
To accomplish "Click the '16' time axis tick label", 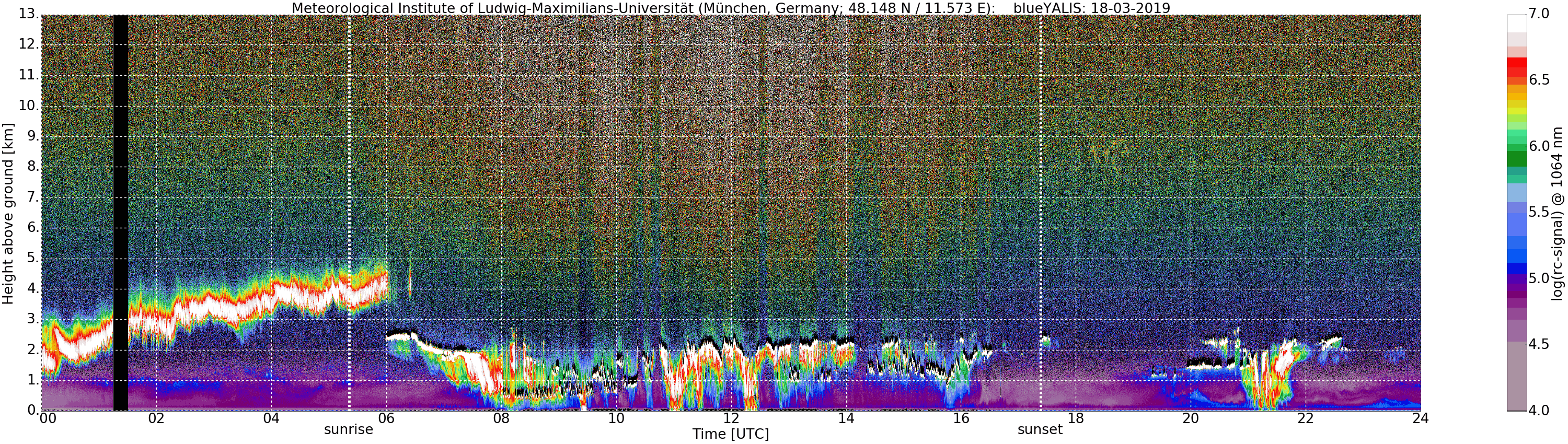I will pyautogui.click(x=961, y=418).
